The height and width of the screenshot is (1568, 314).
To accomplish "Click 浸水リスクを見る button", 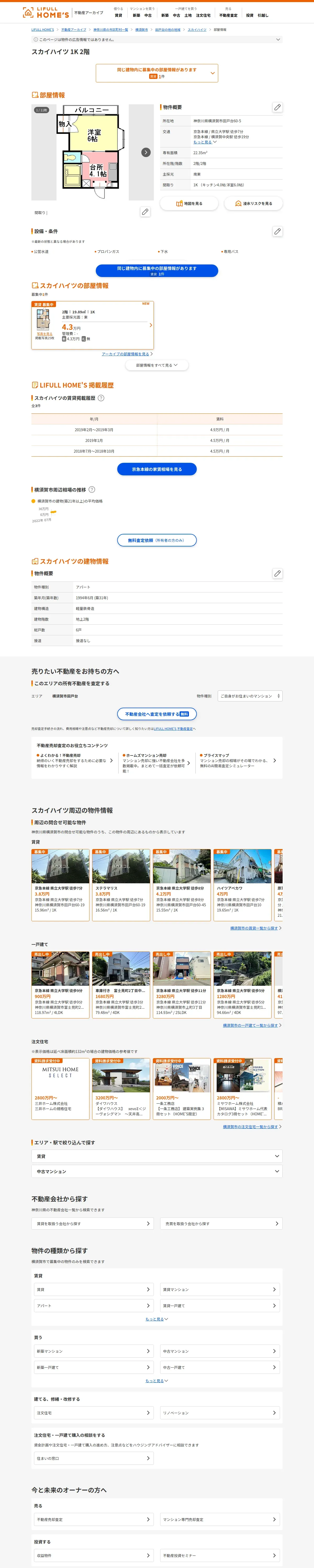I will click(253, 203).
